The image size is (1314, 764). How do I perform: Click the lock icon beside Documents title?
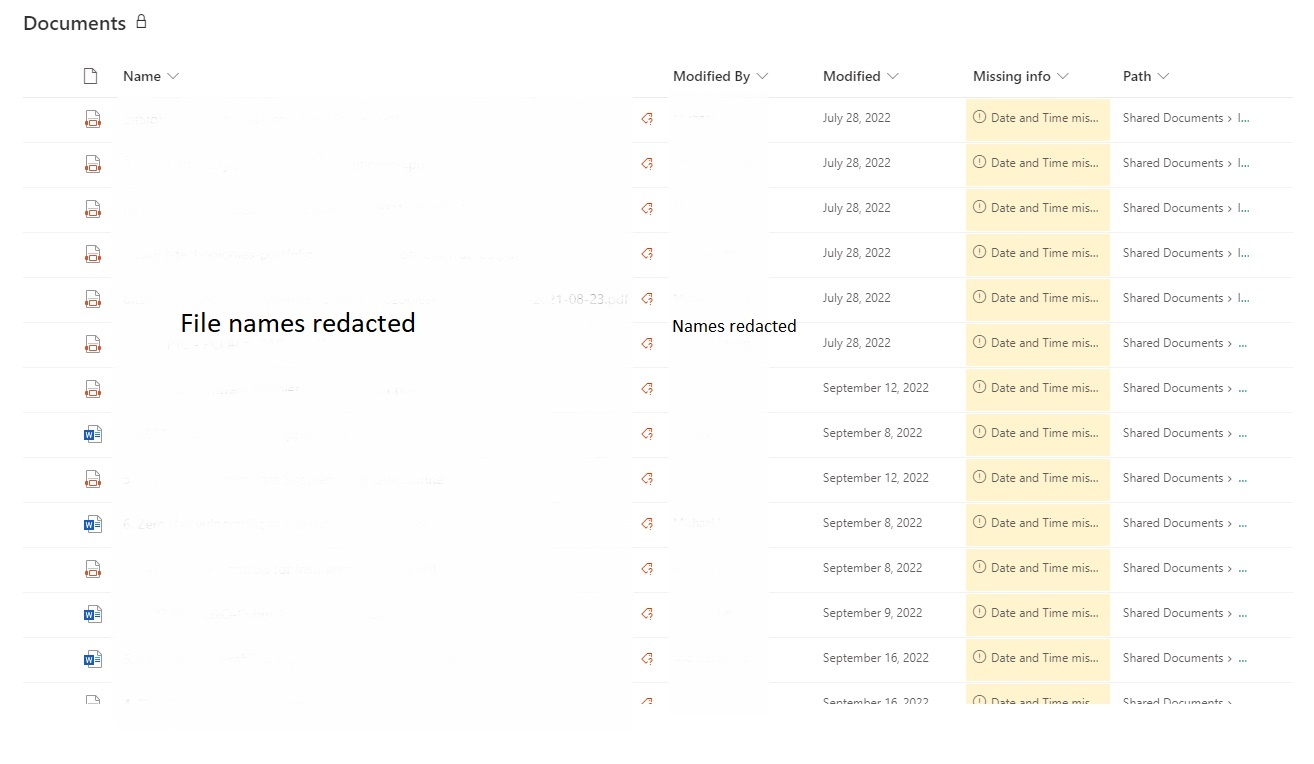click(141, 21)
